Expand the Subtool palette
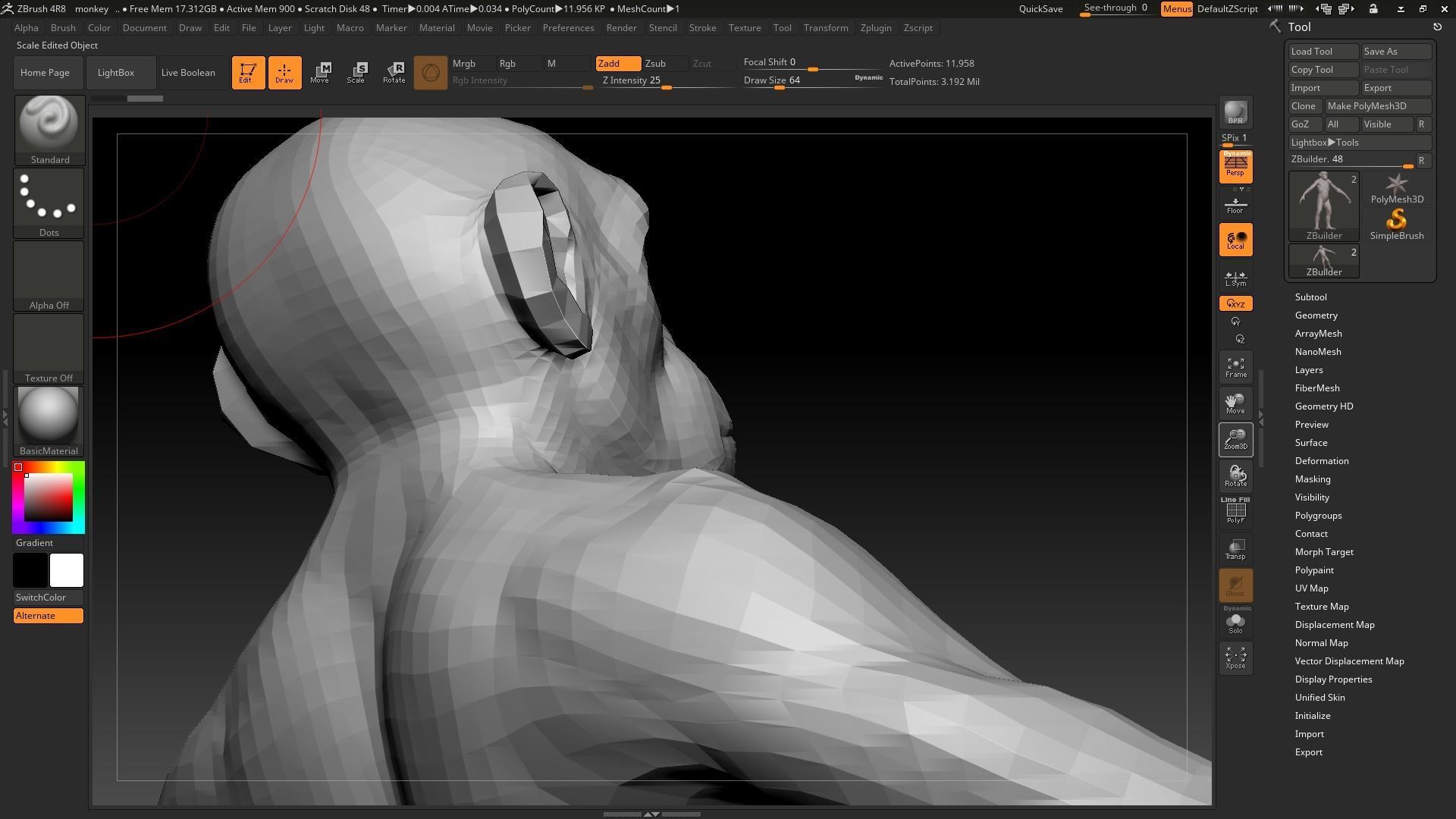The width and height of the screenshot is (1456, 819). (x=1310, y=297)
